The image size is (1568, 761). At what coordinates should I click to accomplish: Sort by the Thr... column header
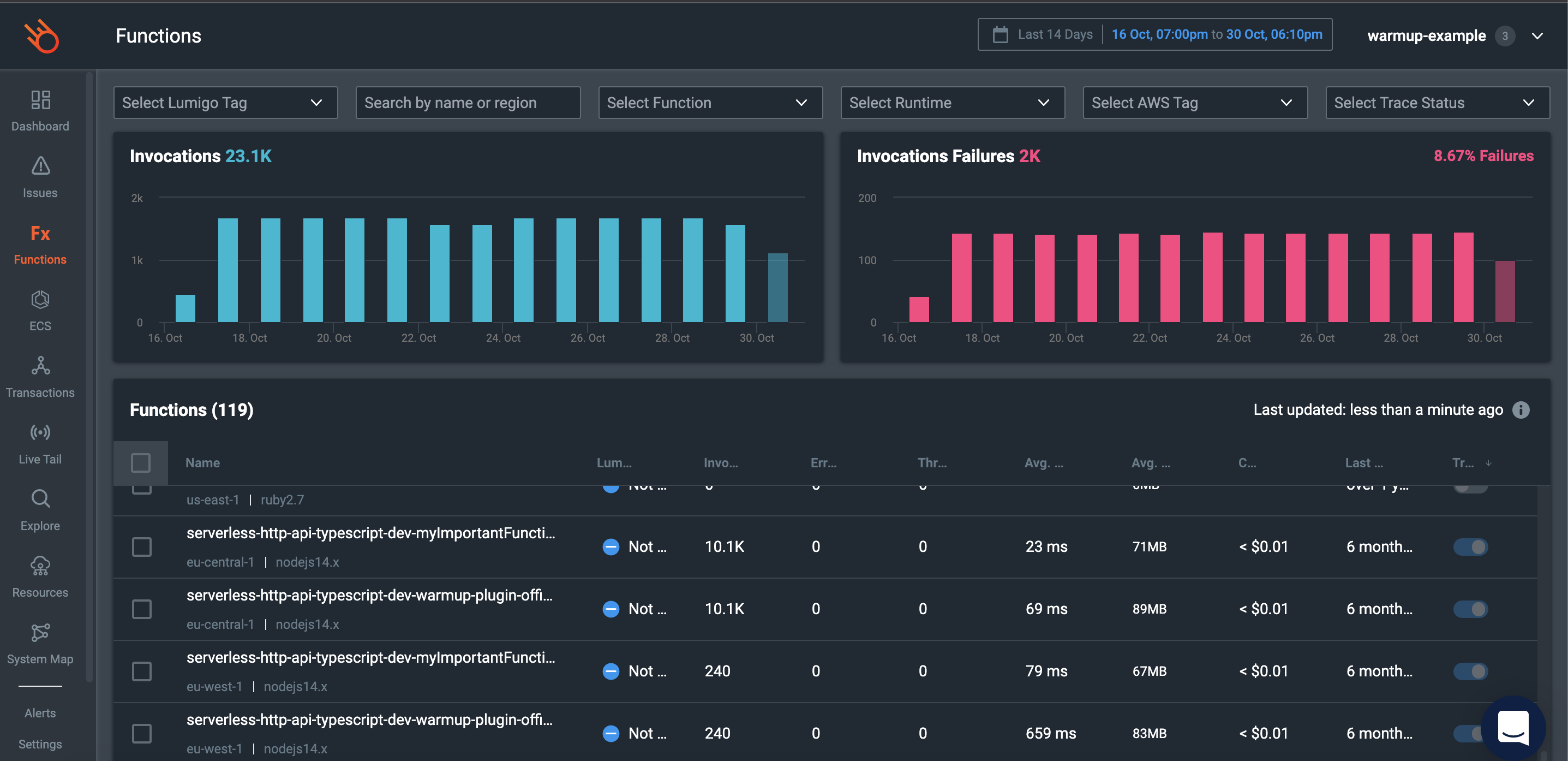tap(932, 462)
